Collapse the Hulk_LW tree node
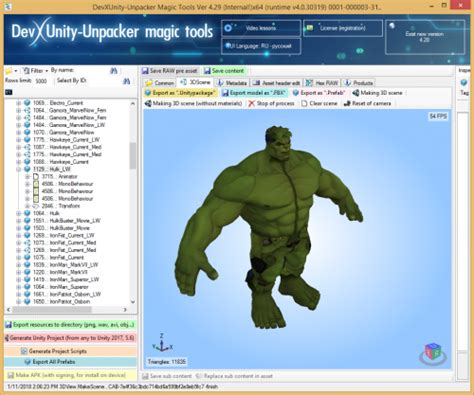Screen dimensions: 474x395 tap(19, 169)
